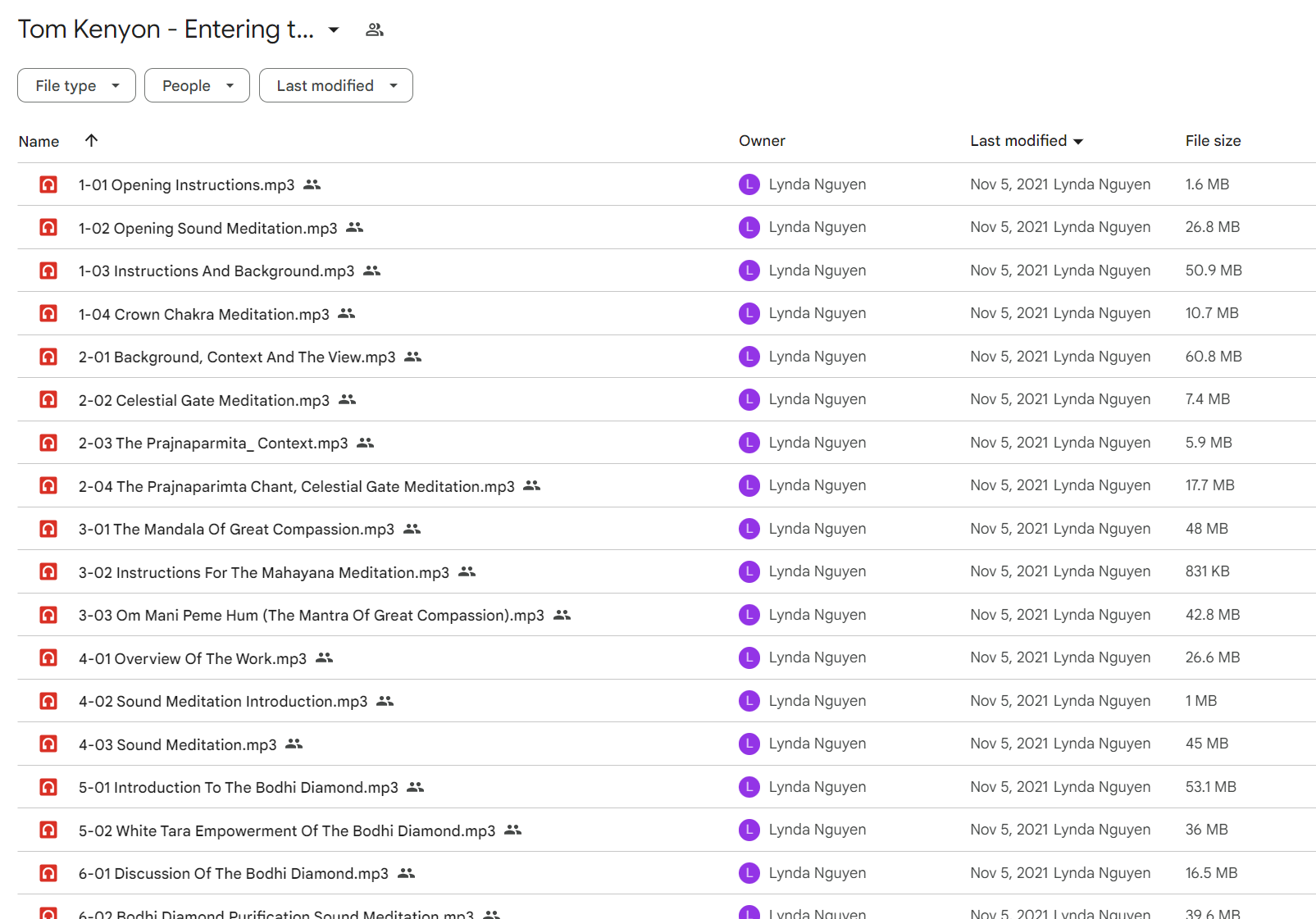
Task: Select file 4-02 Sound Meditation Introduction.mp3
Action: pos(666,701)
